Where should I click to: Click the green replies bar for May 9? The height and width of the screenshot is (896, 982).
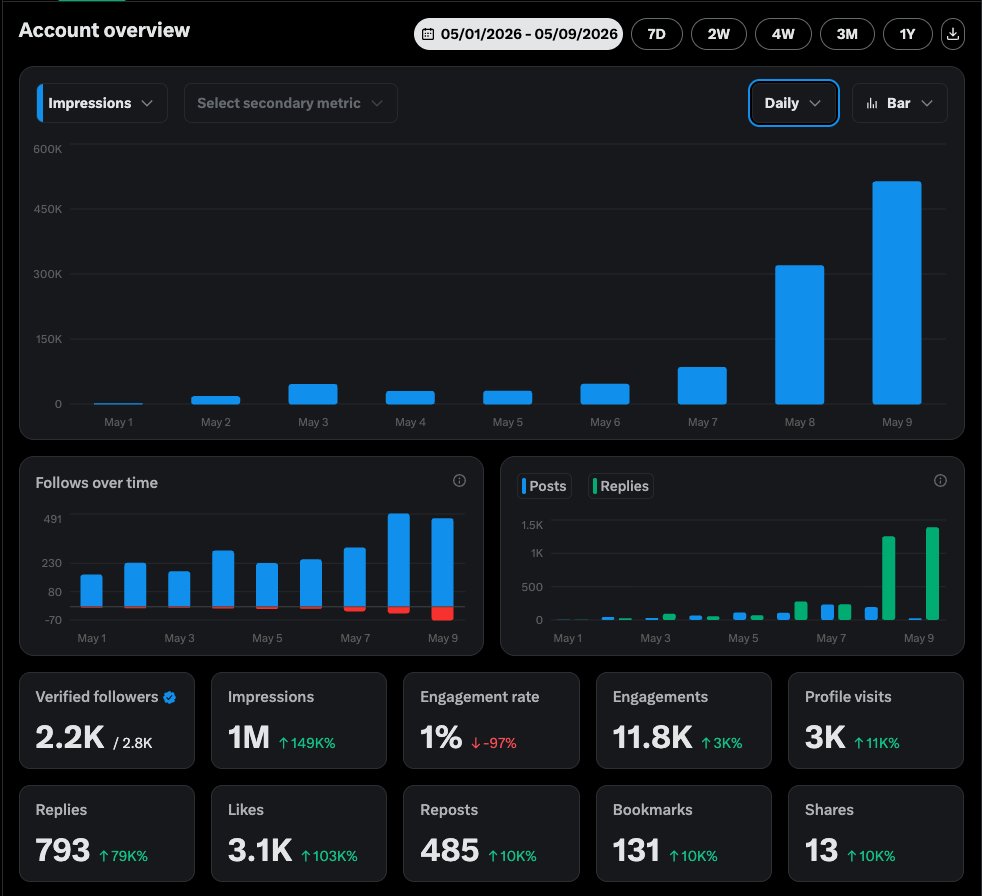[932, 574]
